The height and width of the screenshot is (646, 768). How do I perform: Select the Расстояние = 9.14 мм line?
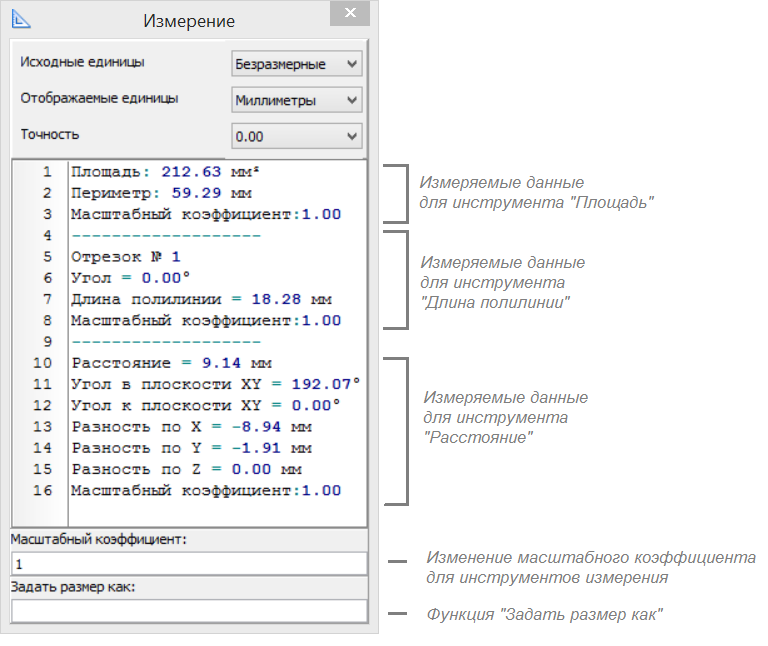pos(171,363)
